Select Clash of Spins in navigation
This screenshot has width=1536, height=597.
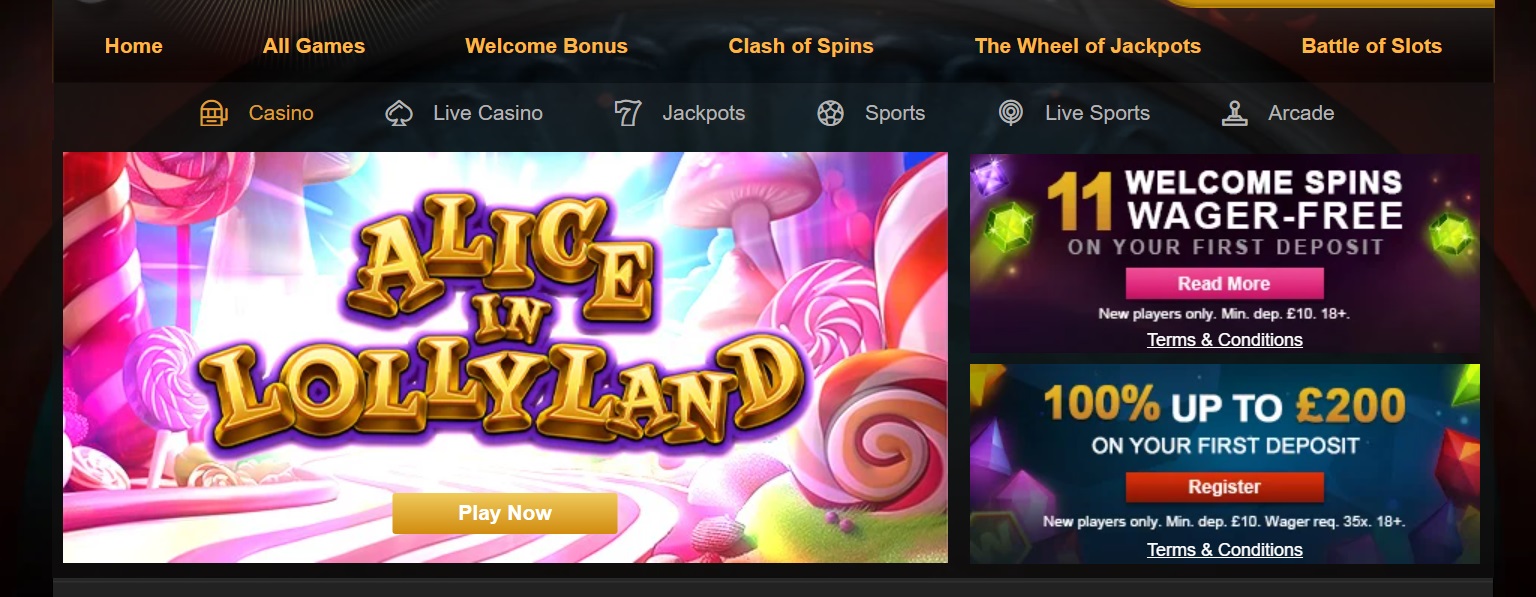(x=801, y=46)
